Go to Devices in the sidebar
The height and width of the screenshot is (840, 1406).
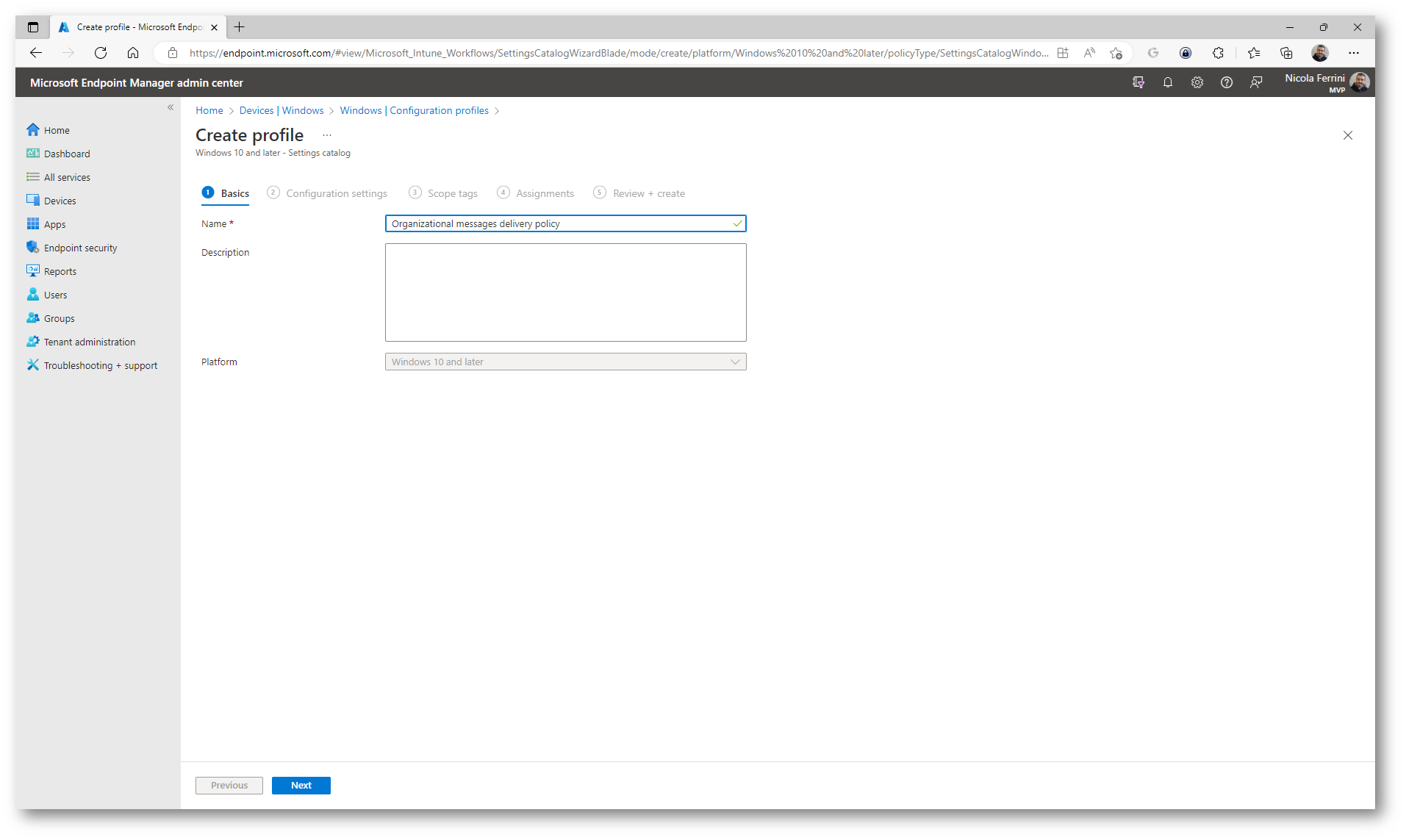pyautogui.click(x=51, y=201)
